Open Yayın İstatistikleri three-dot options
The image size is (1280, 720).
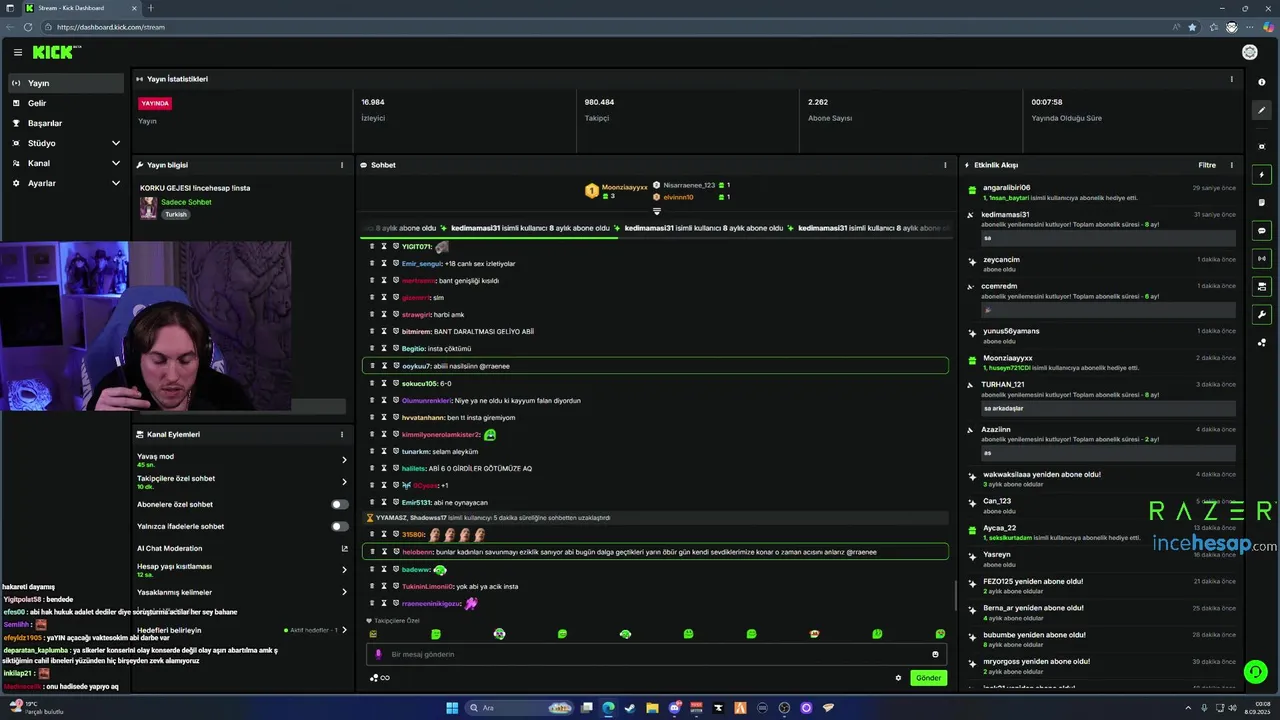[1231, 79]
